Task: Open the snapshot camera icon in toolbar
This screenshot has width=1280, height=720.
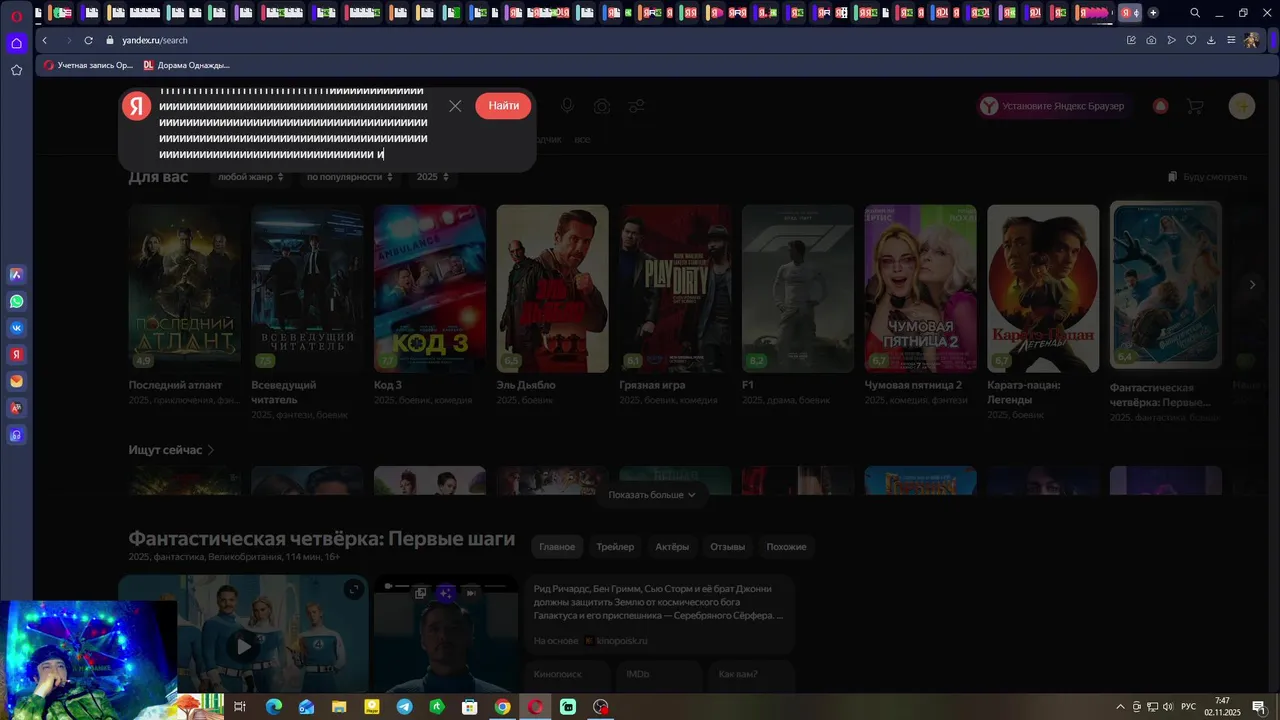Action: 1151,40
